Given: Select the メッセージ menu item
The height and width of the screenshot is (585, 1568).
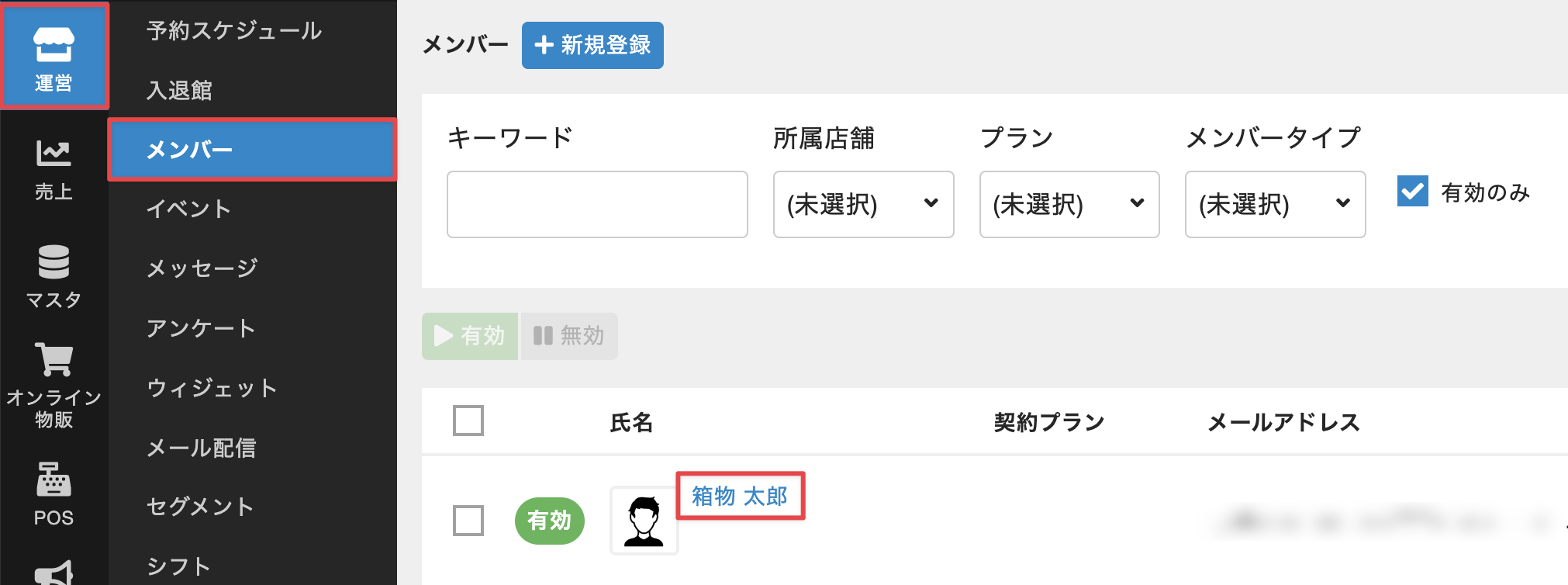Looking at the screenshot, I should coord(202,268).
